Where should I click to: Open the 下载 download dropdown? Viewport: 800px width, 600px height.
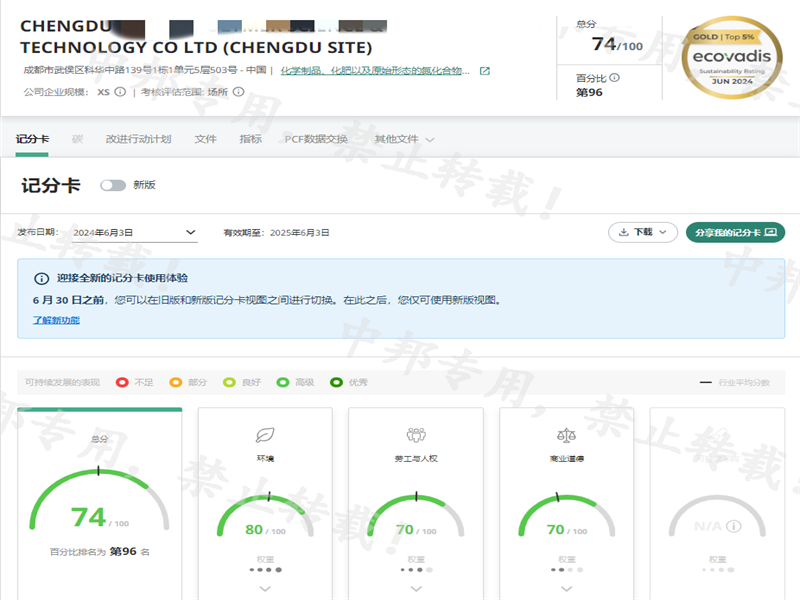click(x=643, y=232)
